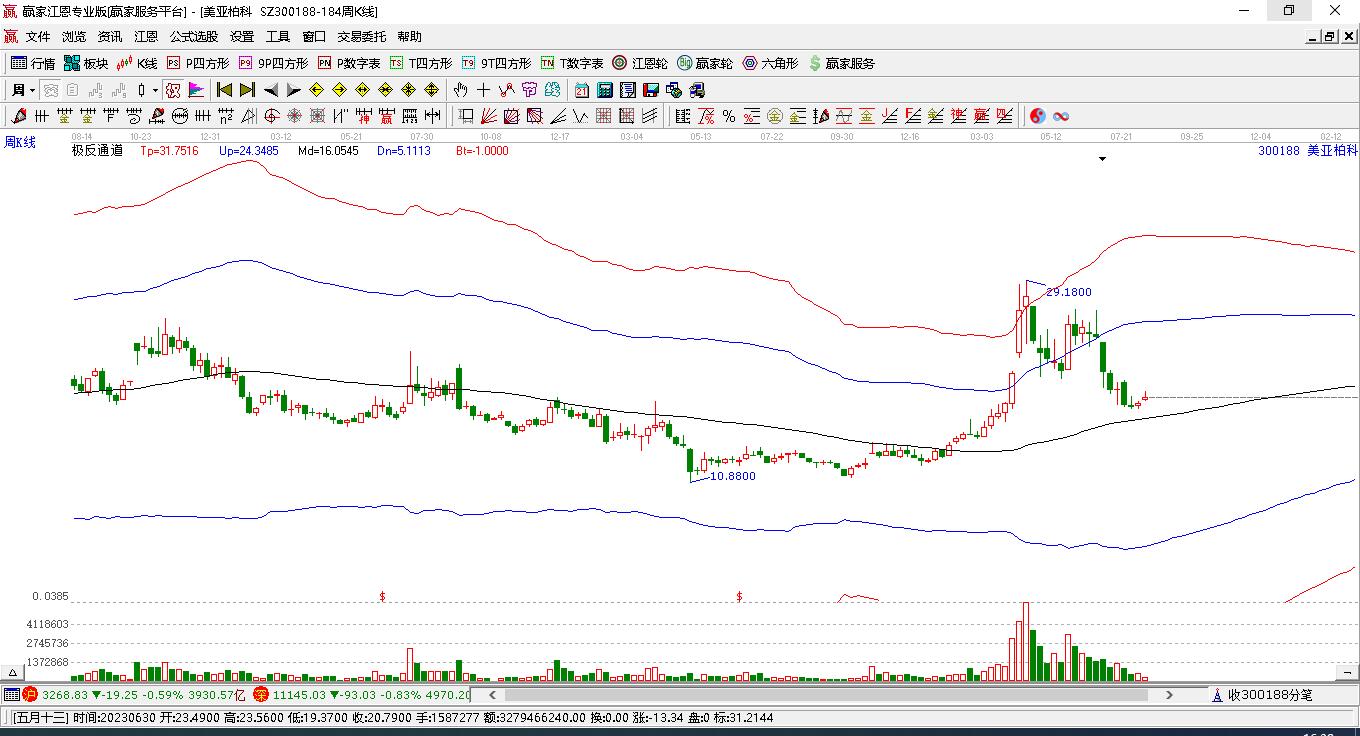Restore the inner child window
The height and width of the screenshot is (736, 1360).
pyautogui.click(x=1330, y=37)
